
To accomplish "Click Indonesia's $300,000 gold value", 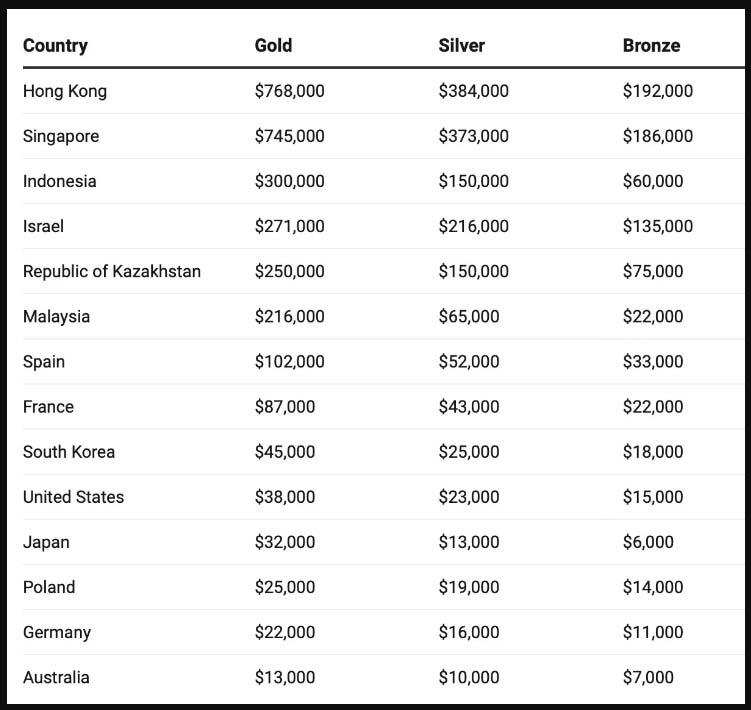I will 289,181.
